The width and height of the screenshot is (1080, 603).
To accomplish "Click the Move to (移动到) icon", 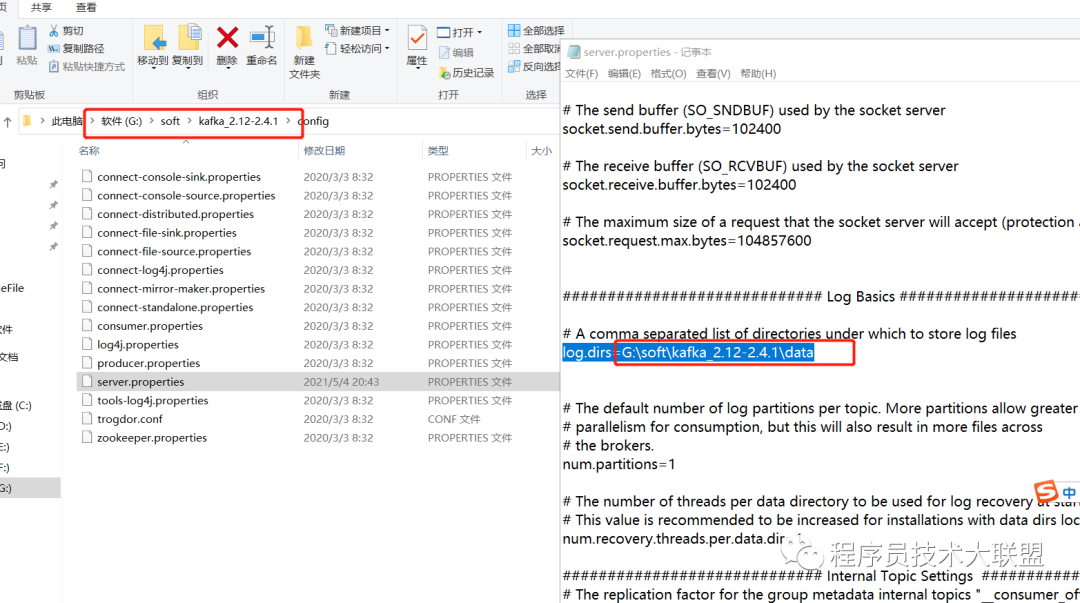I will tap(154, 37).
